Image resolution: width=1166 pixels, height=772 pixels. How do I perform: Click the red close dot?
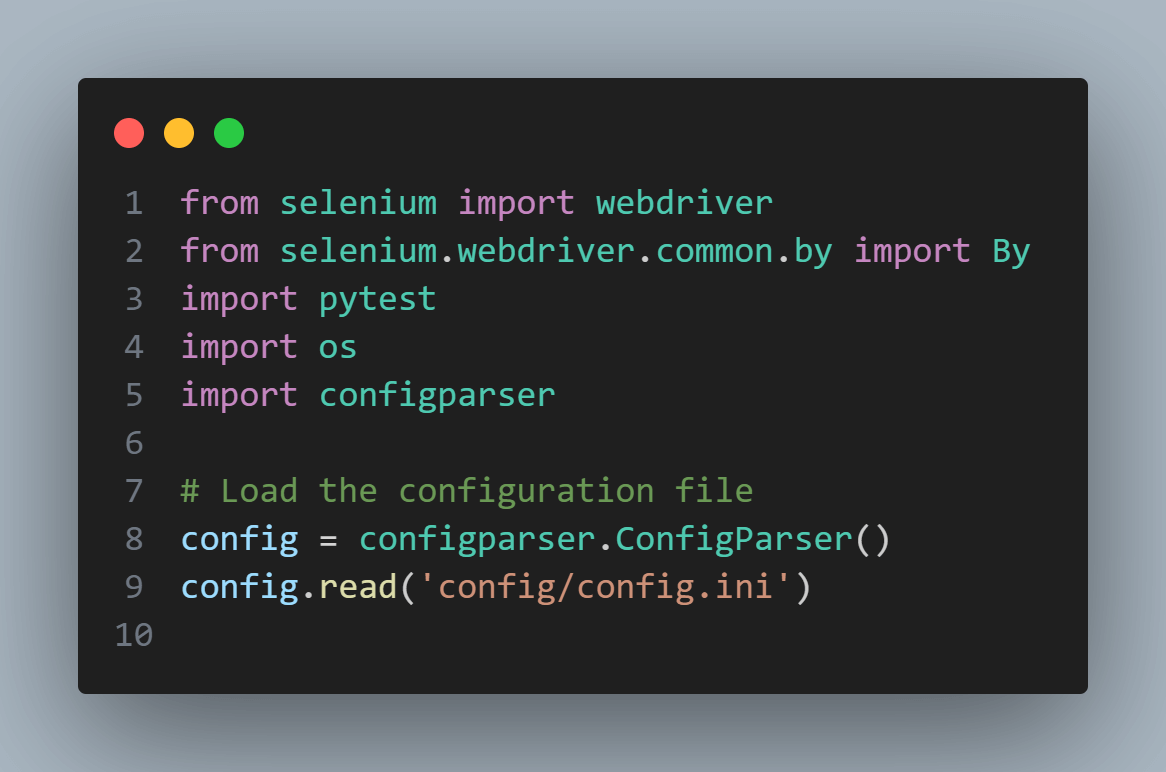click(129, 133)
